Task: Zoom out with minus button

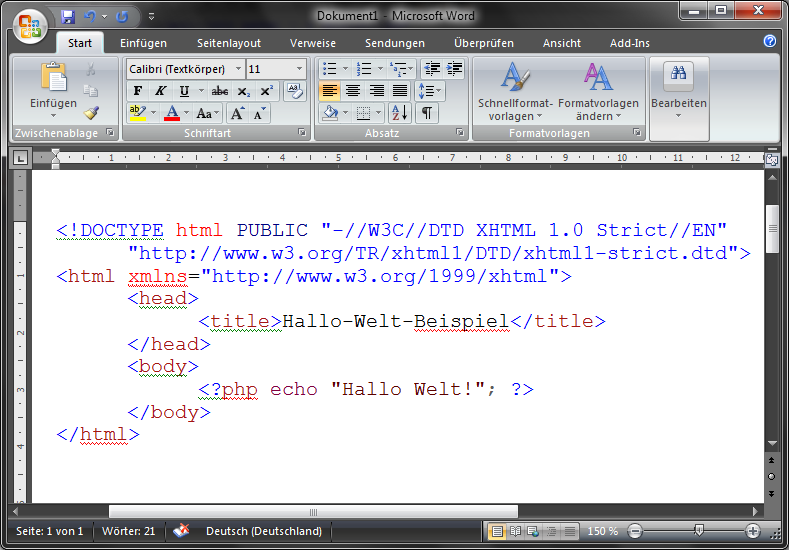Action: click(636, 531)
